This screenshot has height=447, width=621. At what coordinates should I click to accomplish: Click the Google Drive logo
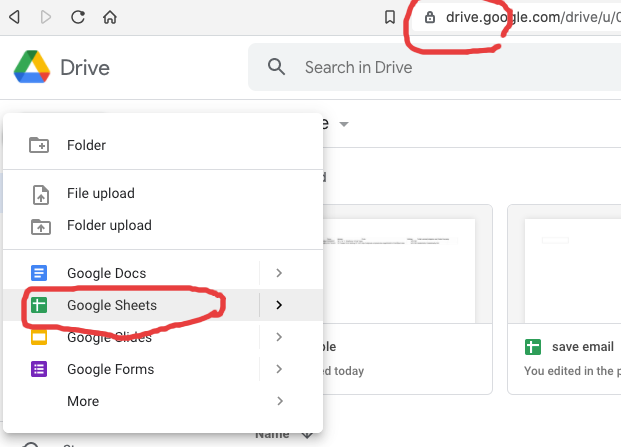33,68
